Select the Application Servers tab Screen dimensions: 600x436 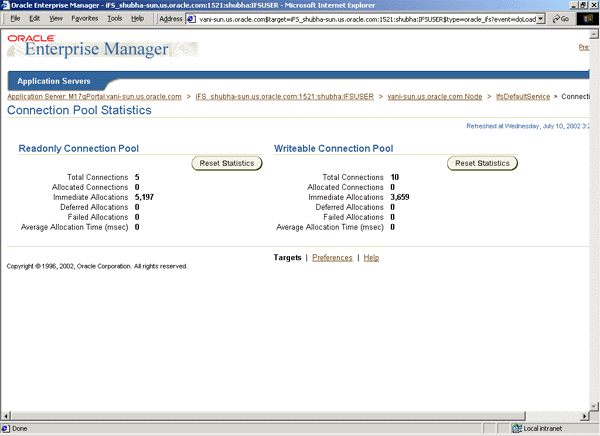[54, 81]
